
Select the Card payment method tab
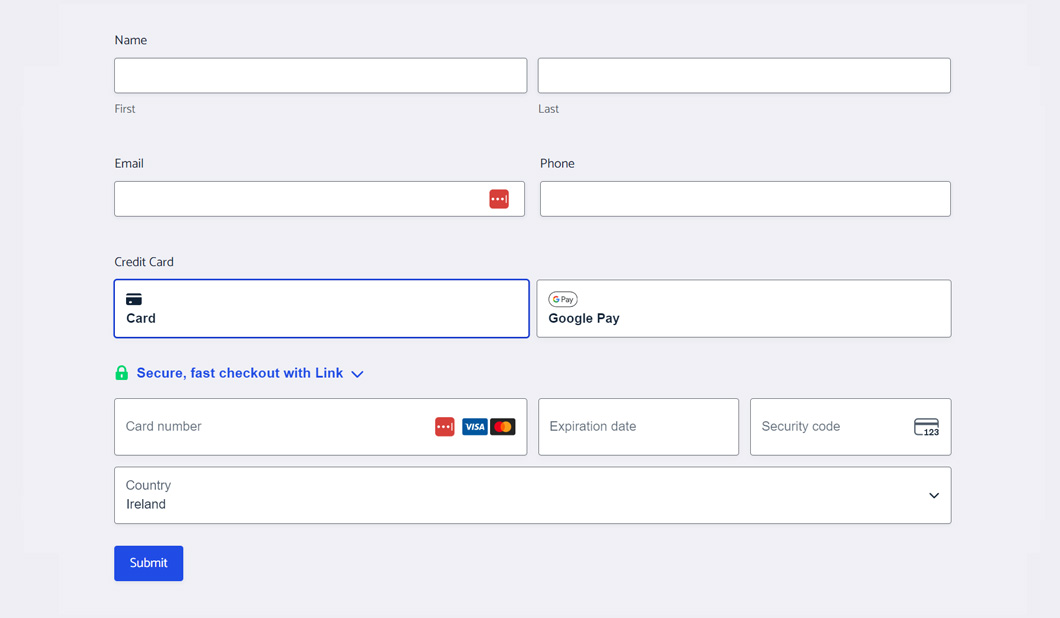pyautogui.click(x=321, y=309)
